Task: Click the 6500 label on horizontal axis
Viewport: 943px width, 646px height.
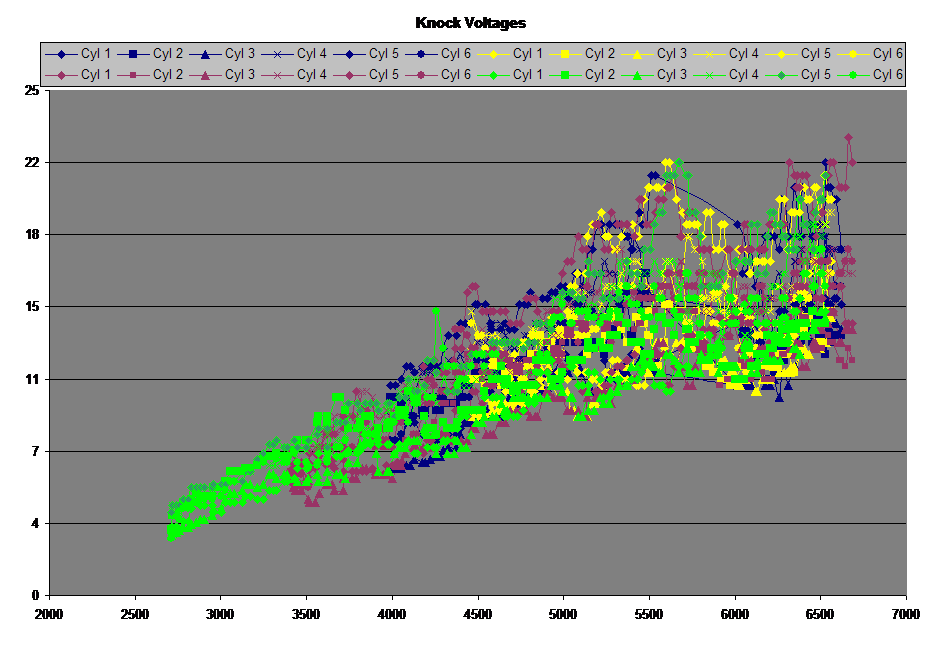Action: pyautogui.click(x=820, y=614)
